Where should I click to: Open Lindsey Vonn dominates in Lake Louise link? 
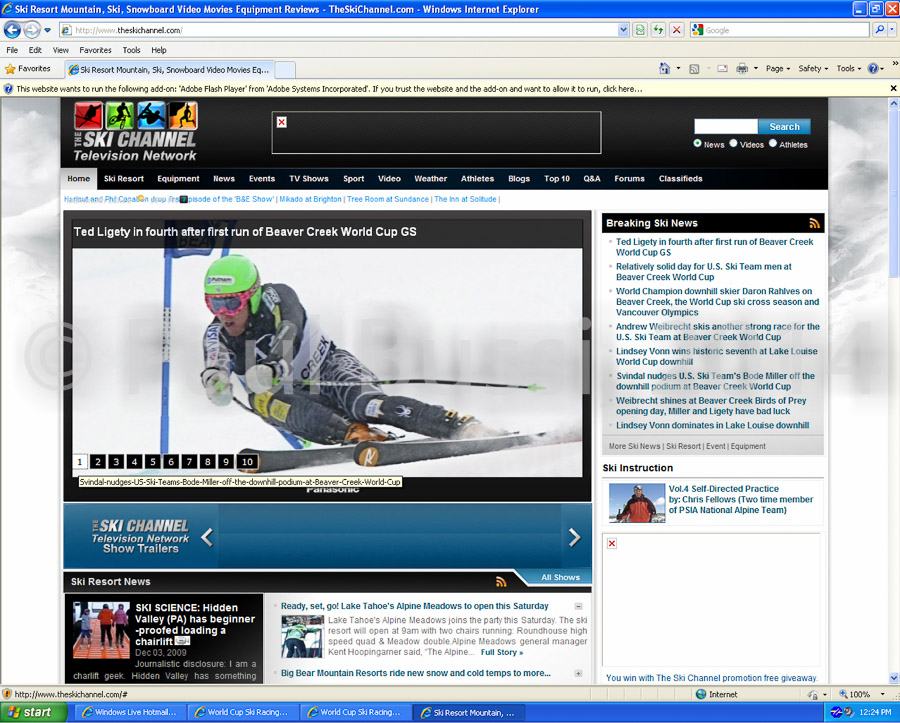(712, 425)
